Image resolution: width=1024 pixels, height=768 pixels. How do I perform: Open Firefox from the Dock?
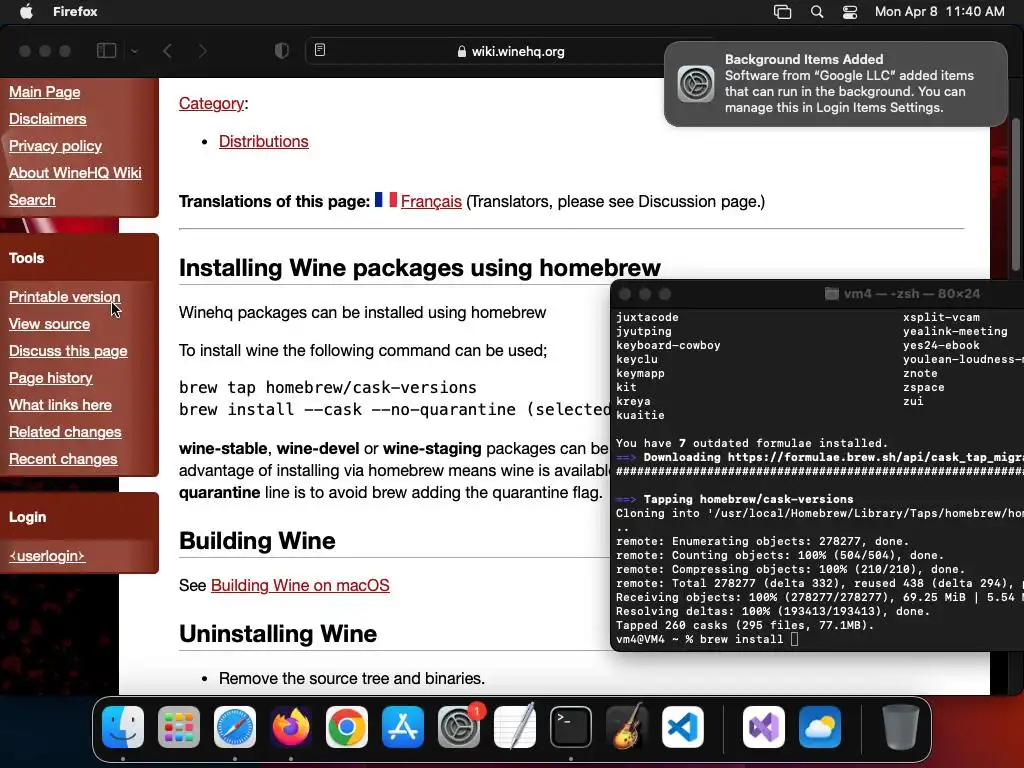(291, 727)
